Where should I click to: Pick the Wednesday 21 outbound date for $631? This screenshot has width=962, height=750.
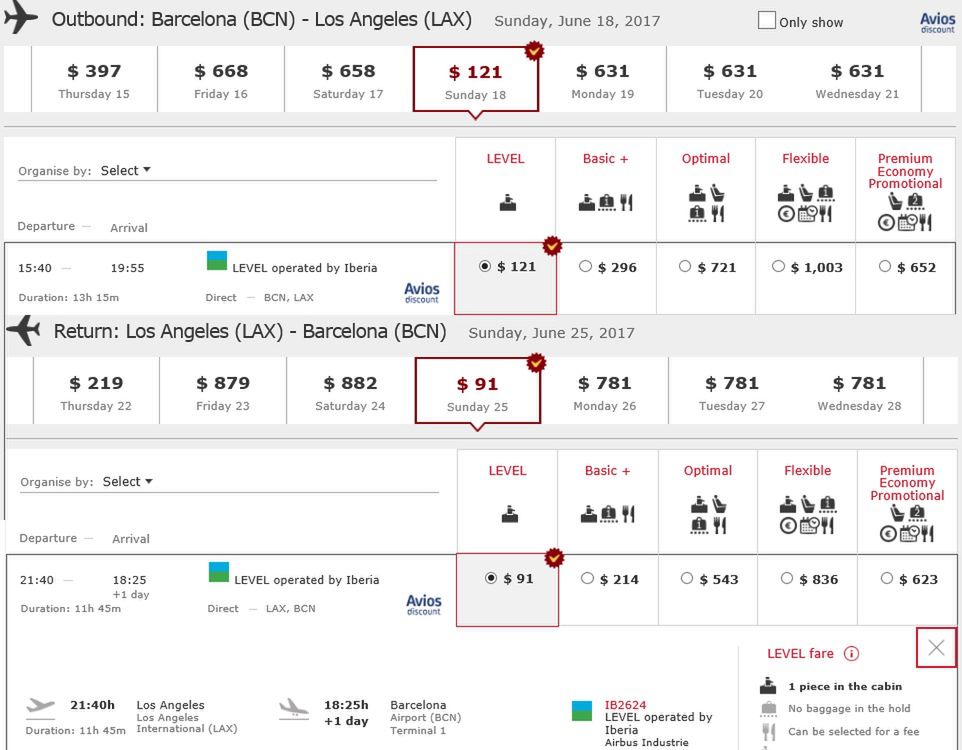point(857,80)
